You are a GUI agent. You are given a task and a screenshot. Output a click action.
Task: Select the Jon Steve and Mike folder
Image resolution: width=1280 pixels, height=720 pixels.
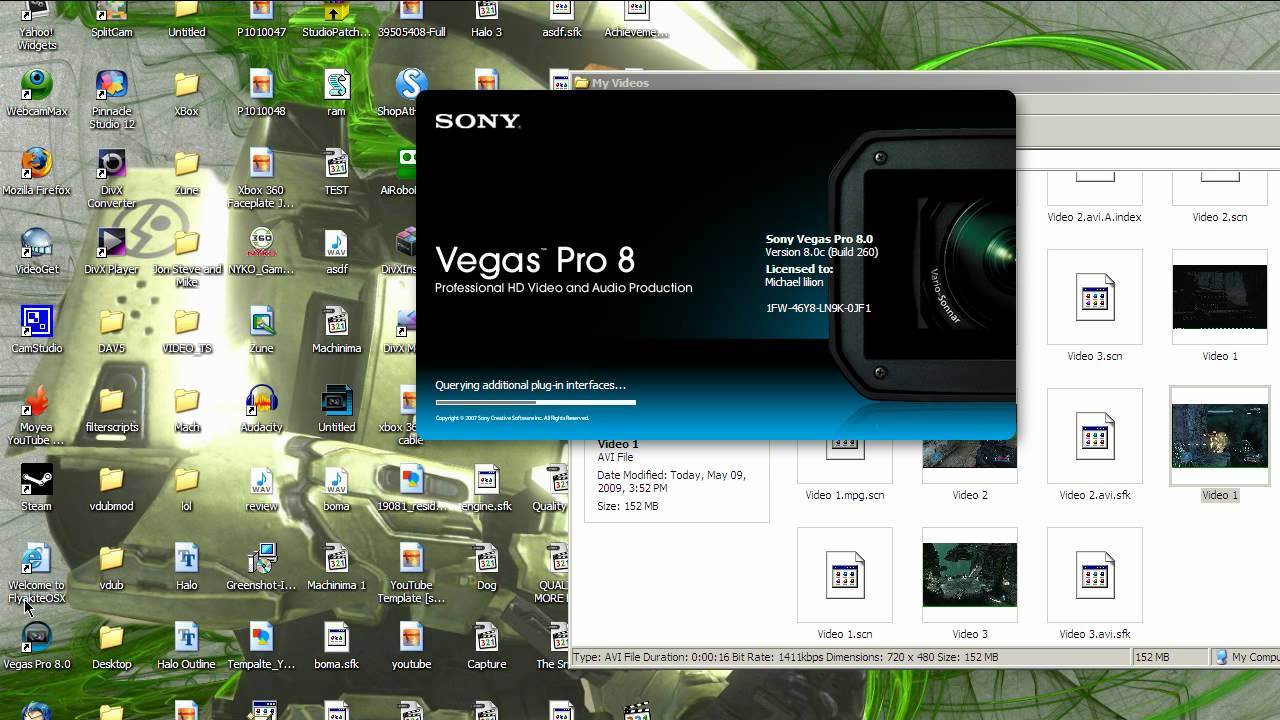pyautogui.click(x=186, y=257)
